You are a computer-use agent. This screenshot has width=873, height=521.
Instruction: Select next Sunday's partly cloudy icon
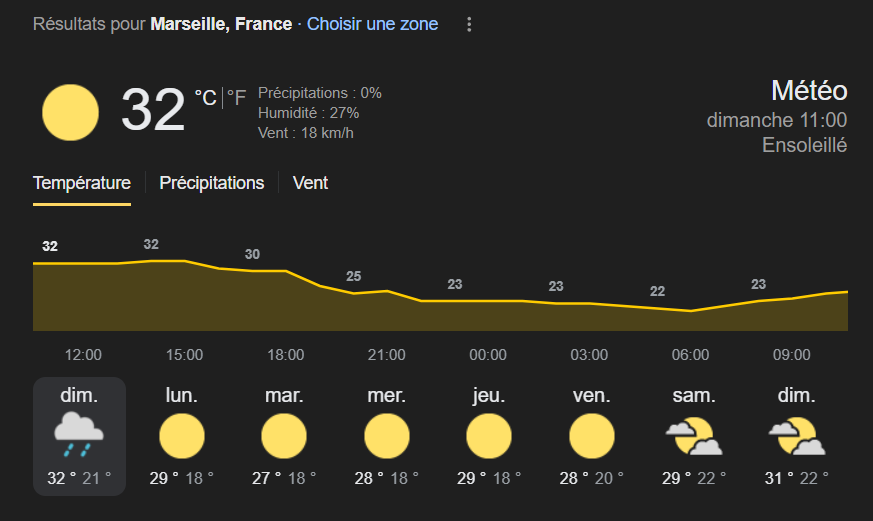point(796,436)
